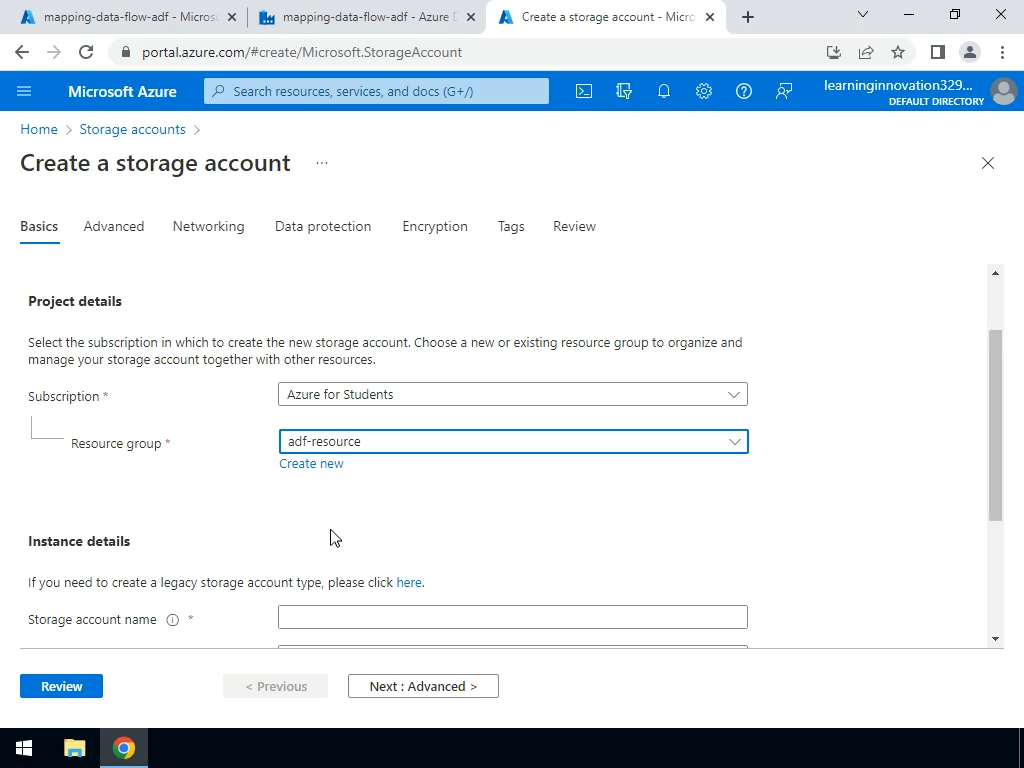Close the first mapping-data-flow-adf tab
This screenshot has height=768, width=1024.
[232, 17]
